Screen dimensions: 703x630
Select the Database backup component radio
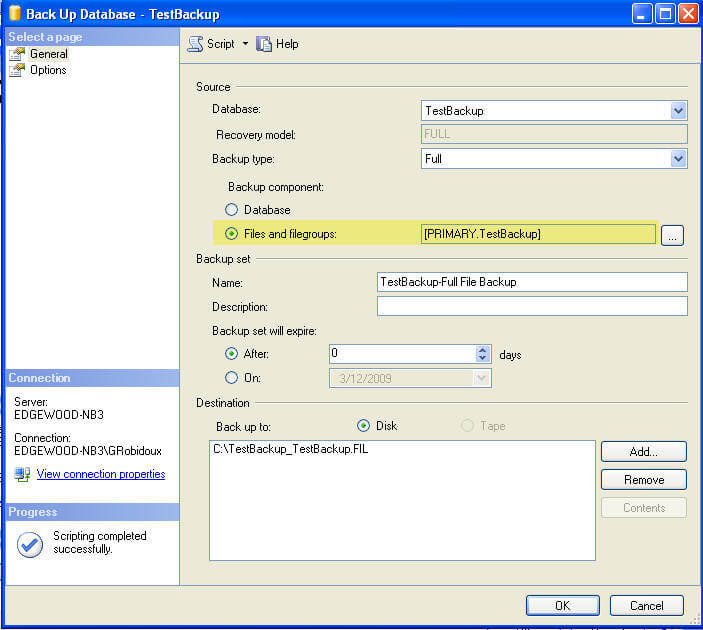[x=232, y=210]
